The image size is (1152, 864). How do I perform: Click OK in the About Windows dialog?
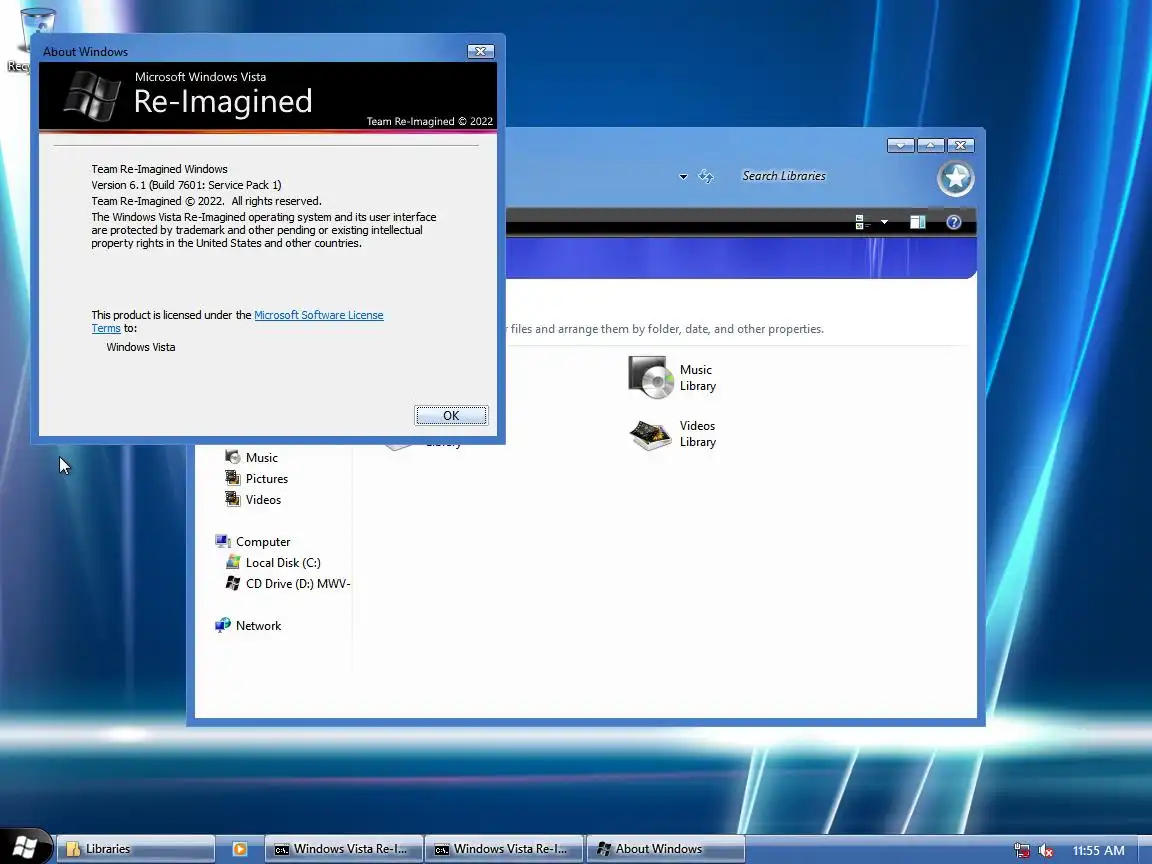(451, 415)
